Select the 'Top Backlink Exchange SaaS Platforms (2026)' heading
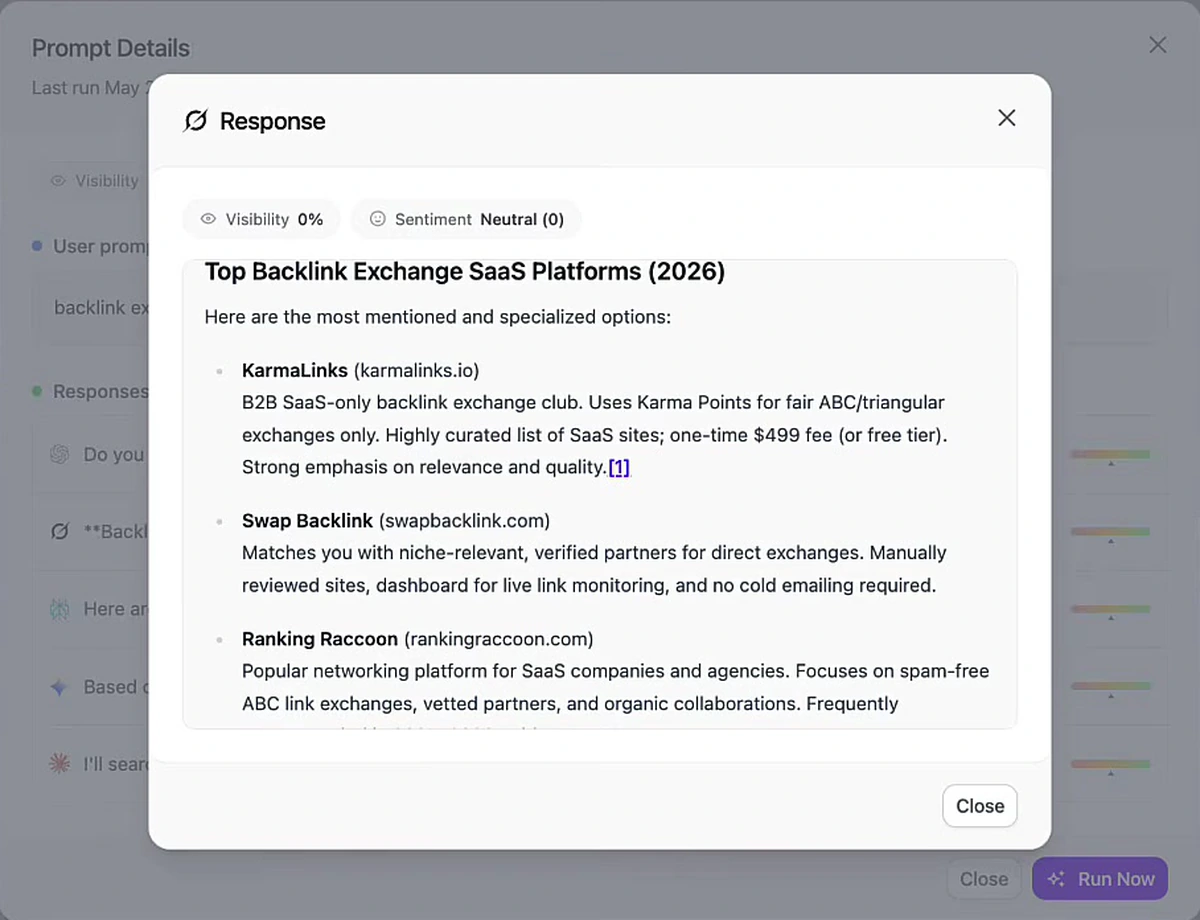Screen dimensions: 1200x920 coord(465,271)
